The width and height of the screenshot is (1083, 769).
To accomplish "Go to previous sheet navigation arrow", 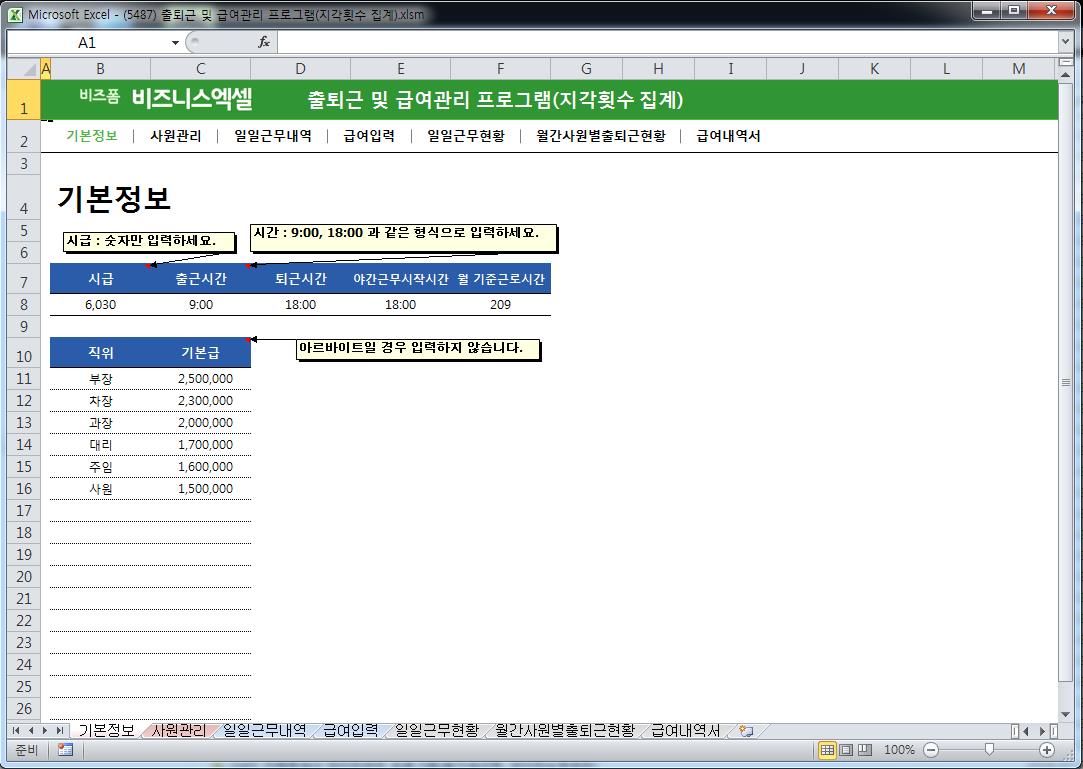I will point(30,730).
